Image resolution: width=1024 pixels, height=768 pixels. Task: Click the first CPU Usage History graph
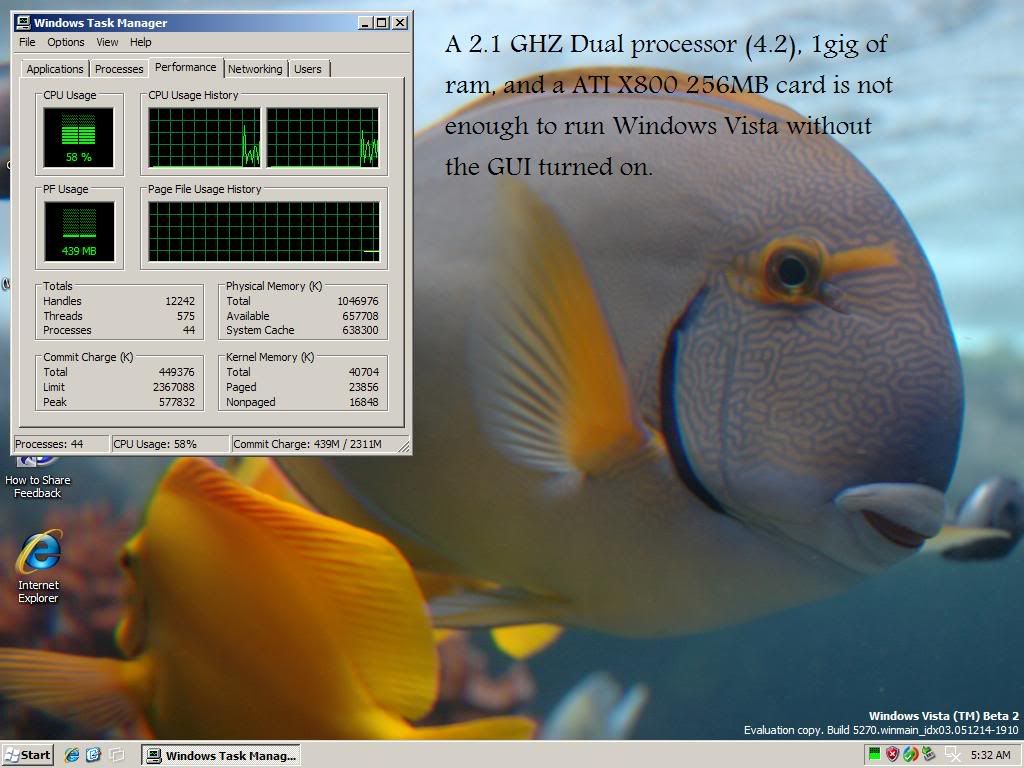(204, 138)
